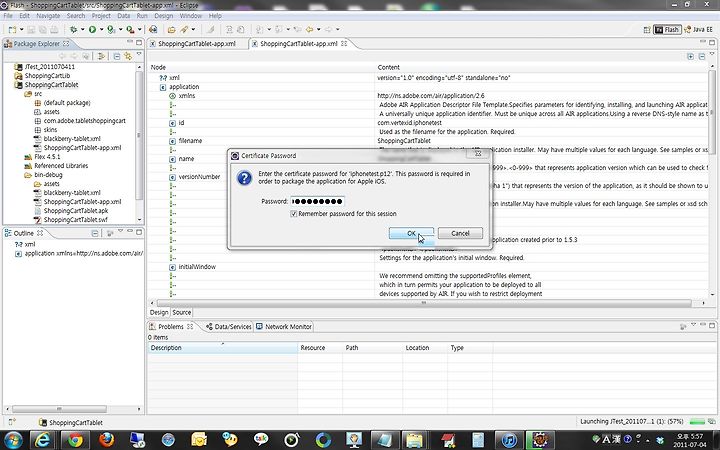Switch to first ShoppingCartTablet-app.xml editor tab
Viewport: 720px width, 450px height.
[x=197, y=44]
